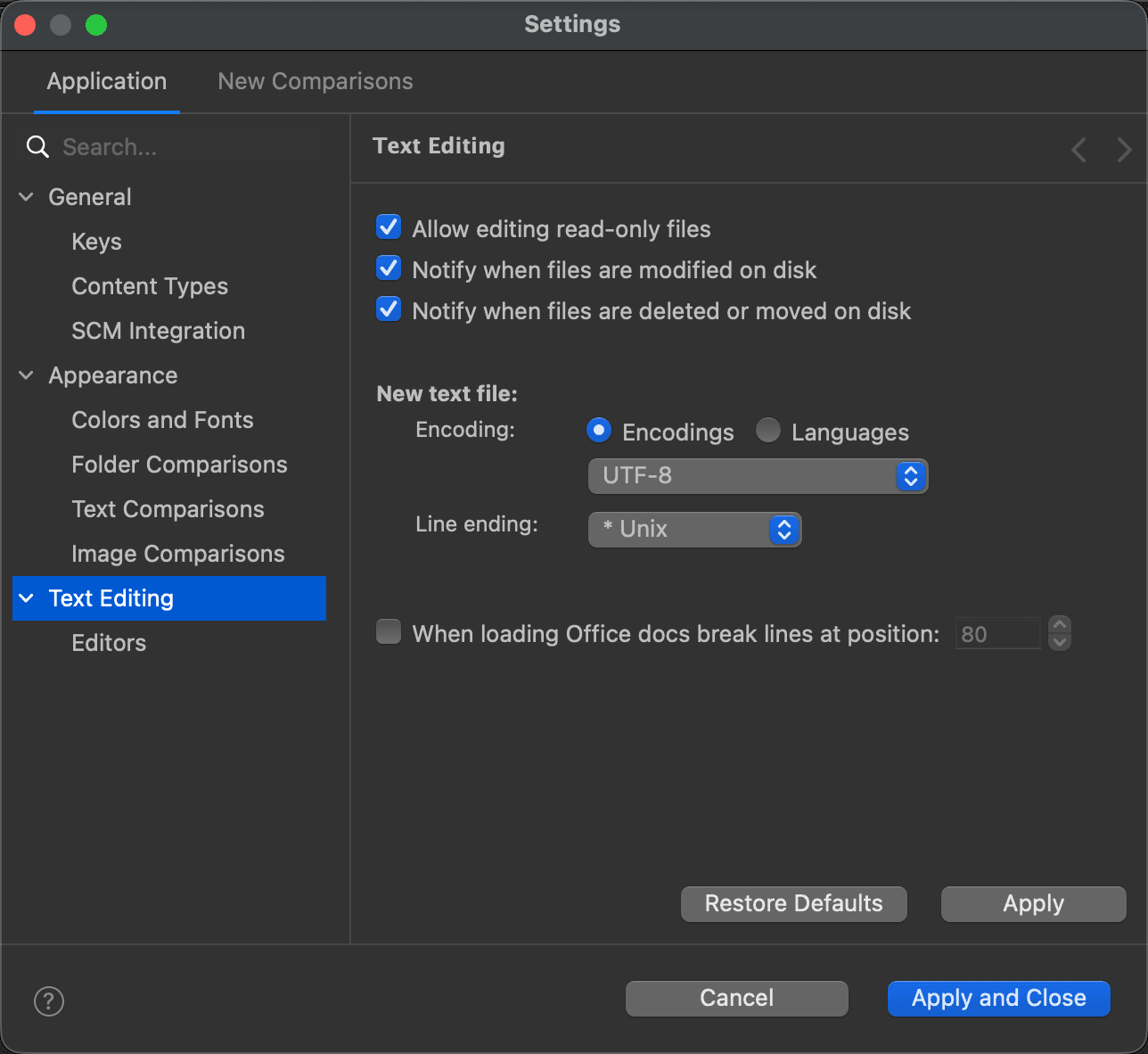
Task: Click the Restore Defaults button
Action: coord(794,904)
